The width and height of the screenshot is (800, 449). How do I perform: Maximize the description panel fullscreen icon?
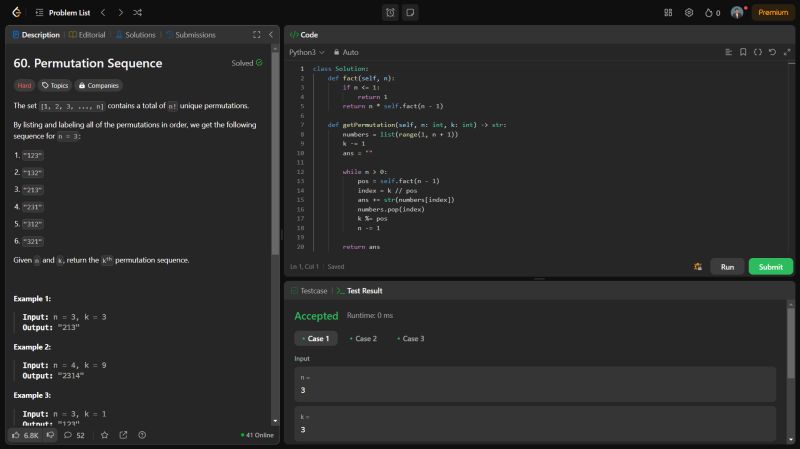pos(257,35)
